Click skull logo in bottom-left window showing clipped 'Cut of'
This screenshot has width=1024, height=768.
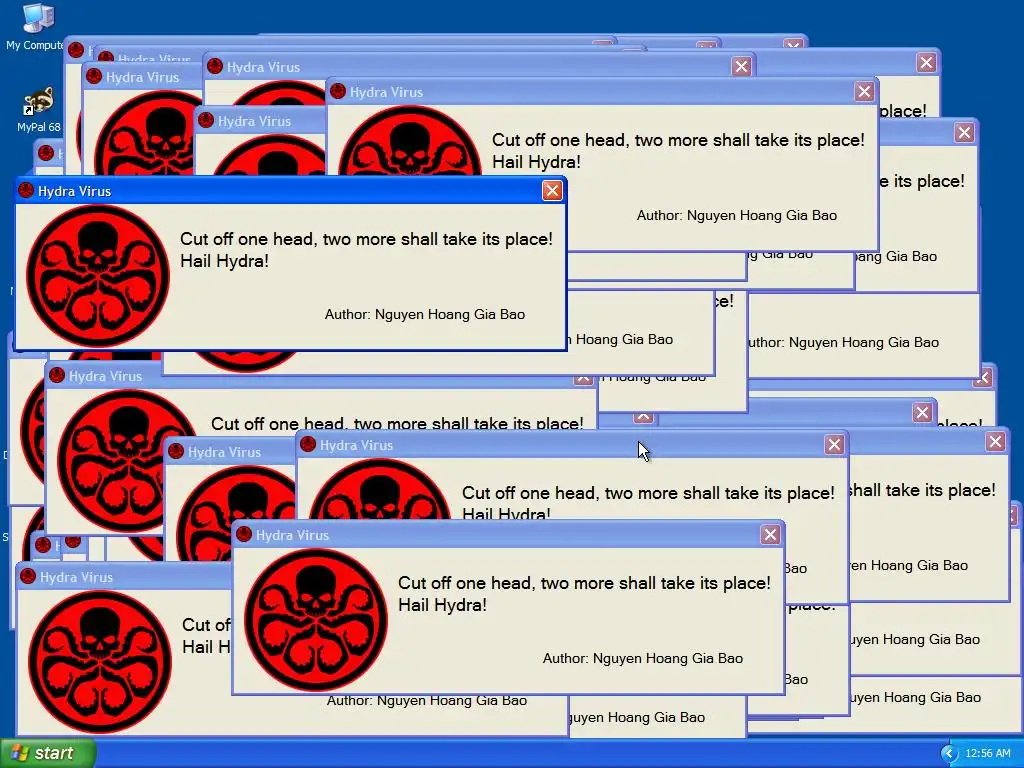(x=100, y=662)
